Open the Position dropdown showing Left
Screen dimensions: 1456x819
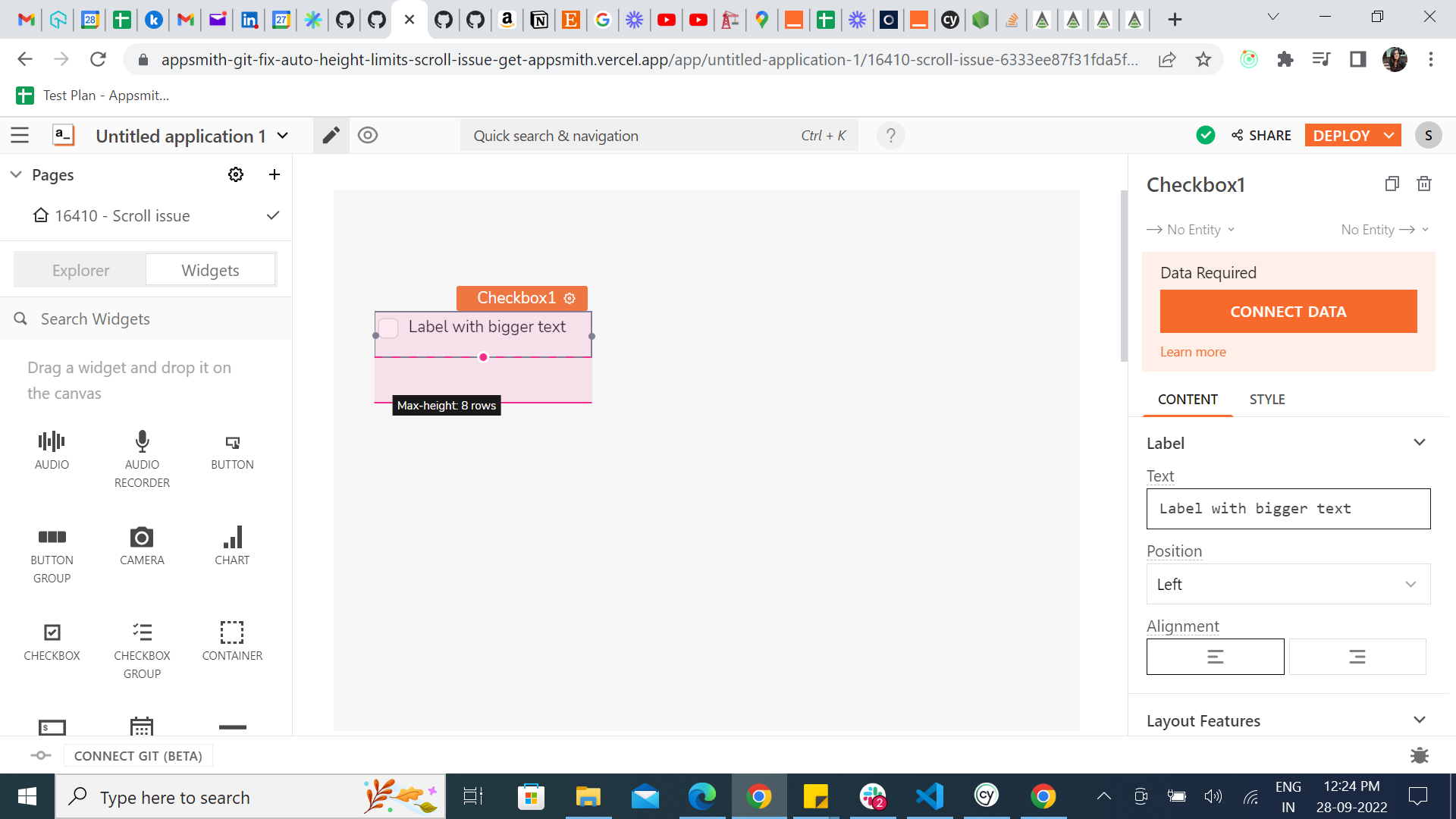click(1288, 584)
